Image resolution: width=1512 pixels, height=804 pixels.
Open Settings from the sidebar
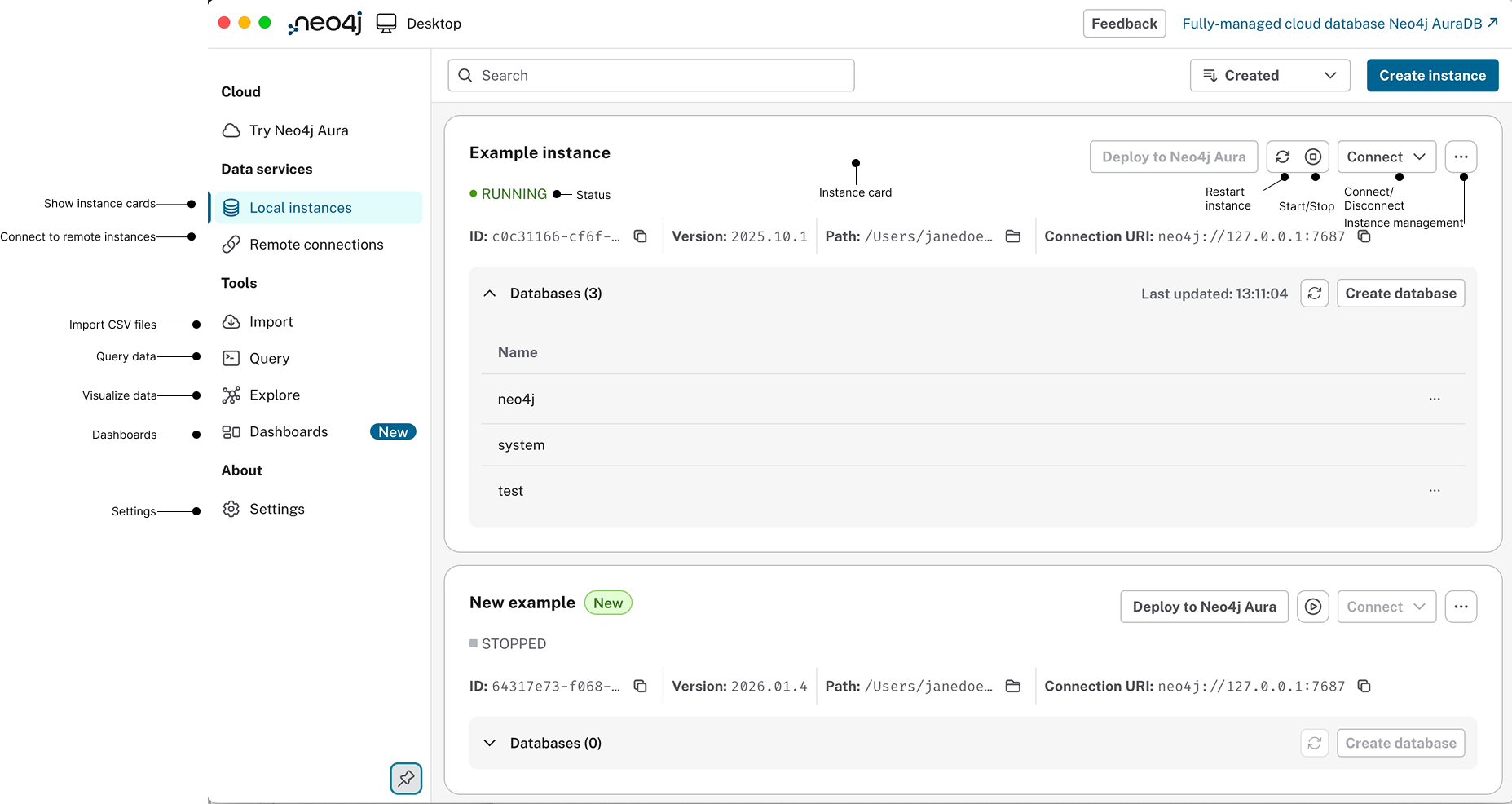tap(277, 510)
